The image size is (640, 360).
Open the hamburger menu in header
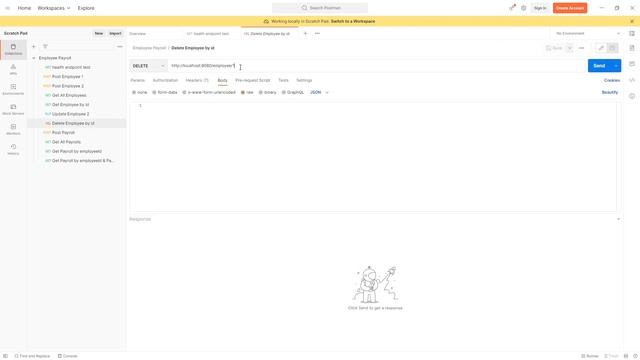click(7, 8)
